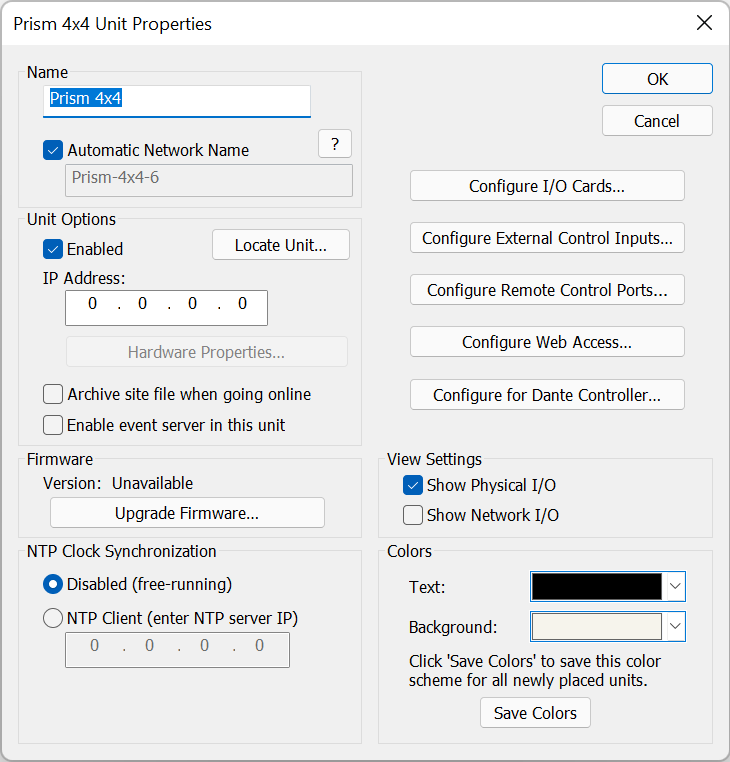Open Configure for Dante Controller
Screen dimensions: 730x762
(547, 395)
